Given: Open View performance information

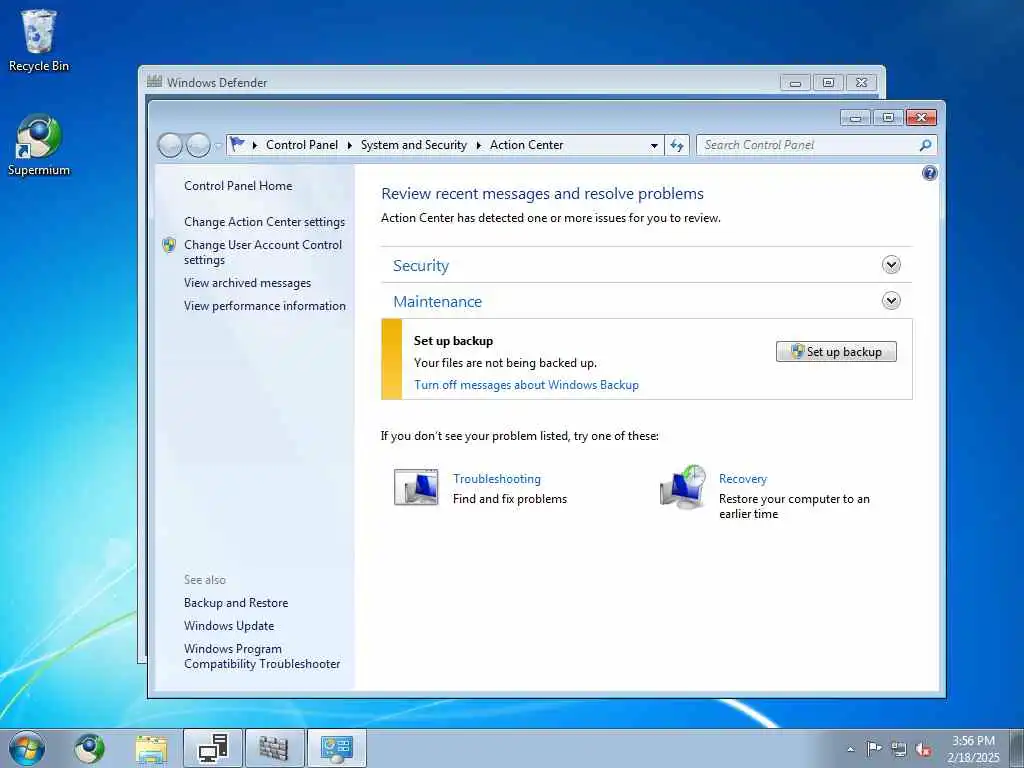Looking at the screenshot, I should coord(265,306).
